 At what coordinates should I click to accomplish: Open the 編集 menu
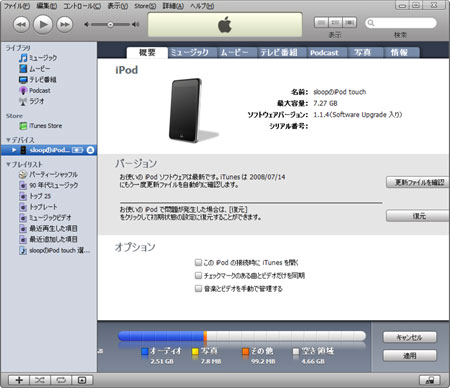point(46,6)
